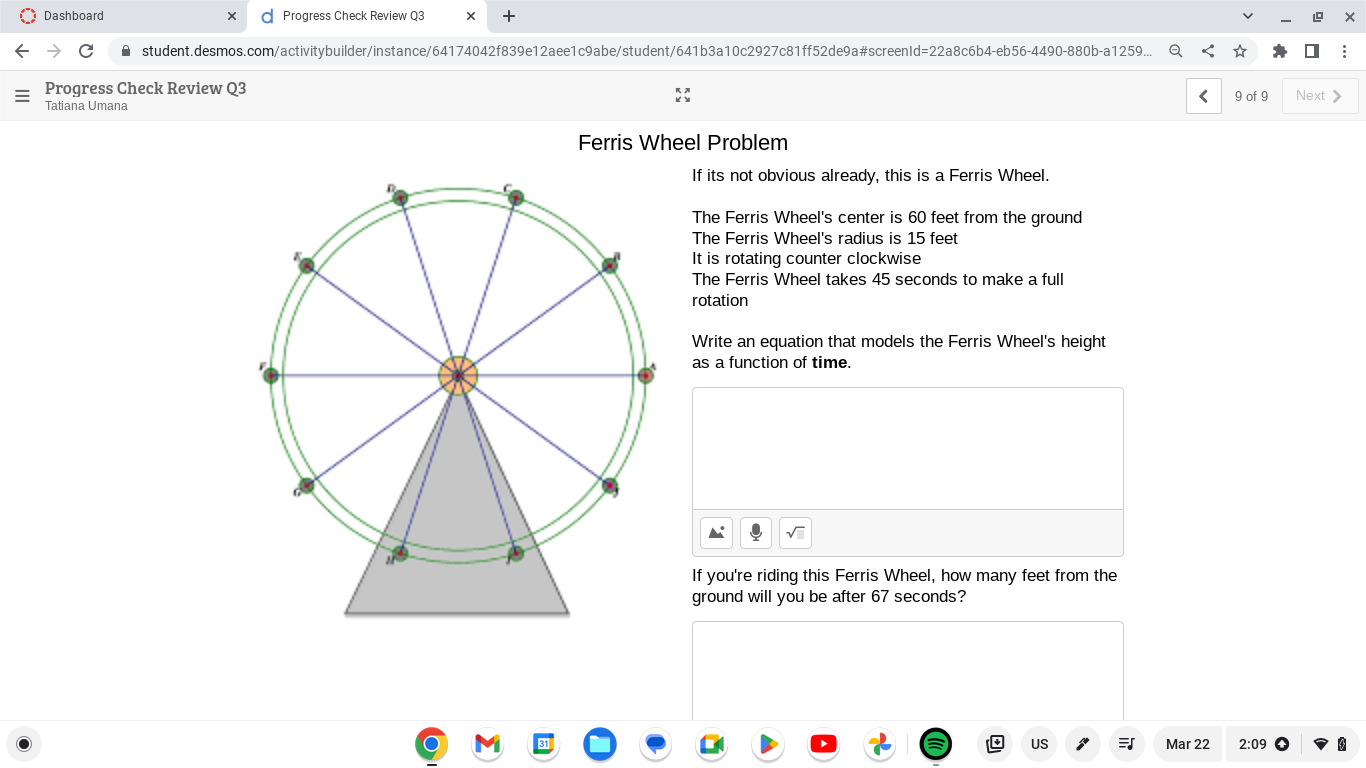Open the media controls tray icon
Image resolution: width=1366 pixels, height=768 pixels.
(1127, 744)
